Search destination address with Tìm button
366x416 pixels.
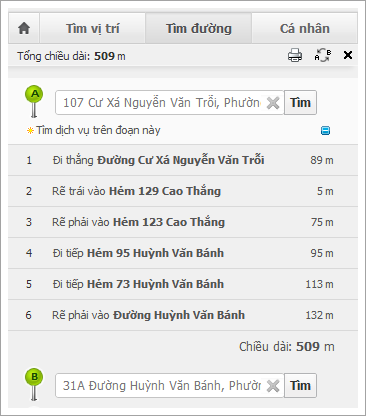point(300,386)
